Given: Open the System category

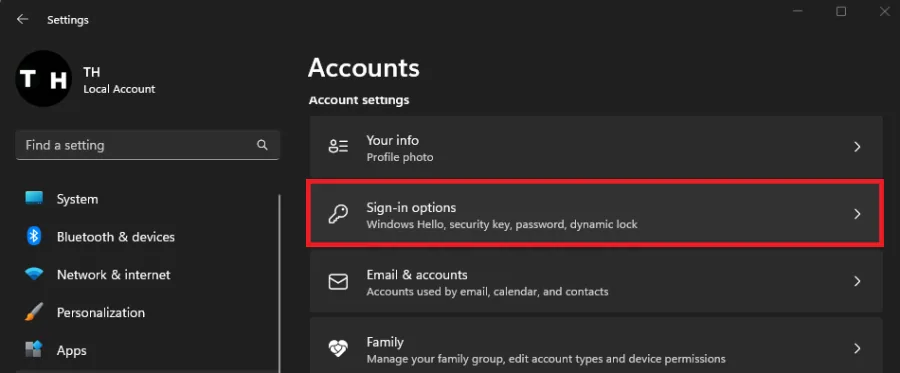Looking at the screenshot, I should pos(77,199).
